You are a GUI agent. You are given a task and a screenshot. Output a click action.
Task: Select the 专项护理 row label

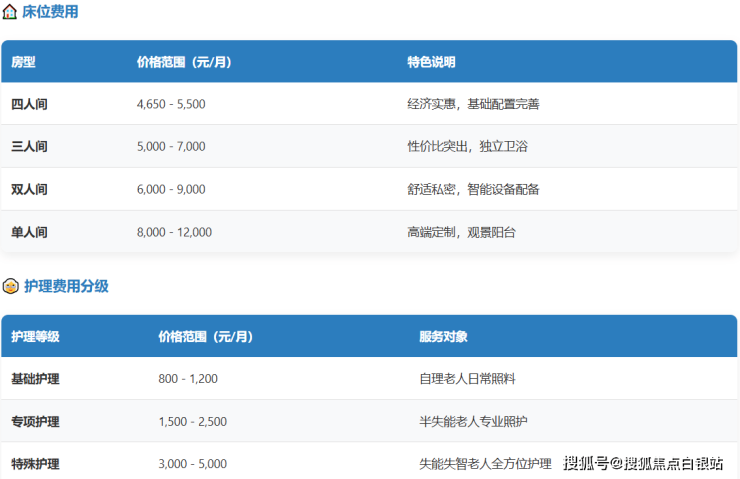coord(35,422)
